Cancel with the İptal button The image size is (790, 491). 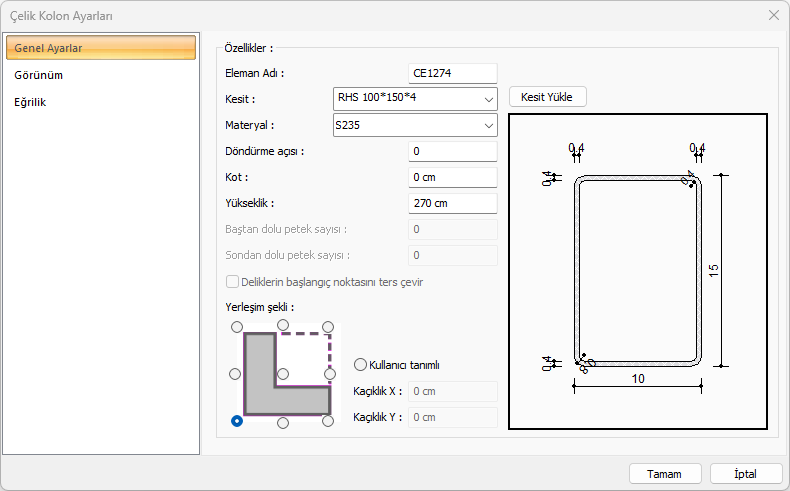746,473
